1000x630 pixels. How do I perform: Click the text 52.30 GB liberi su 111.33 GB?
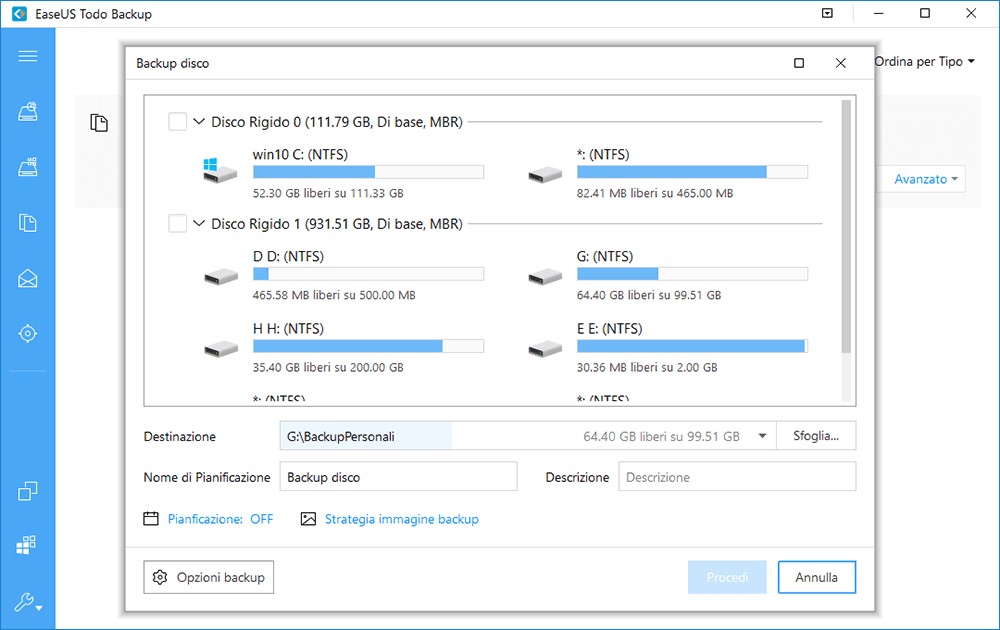tap(328, 193)
